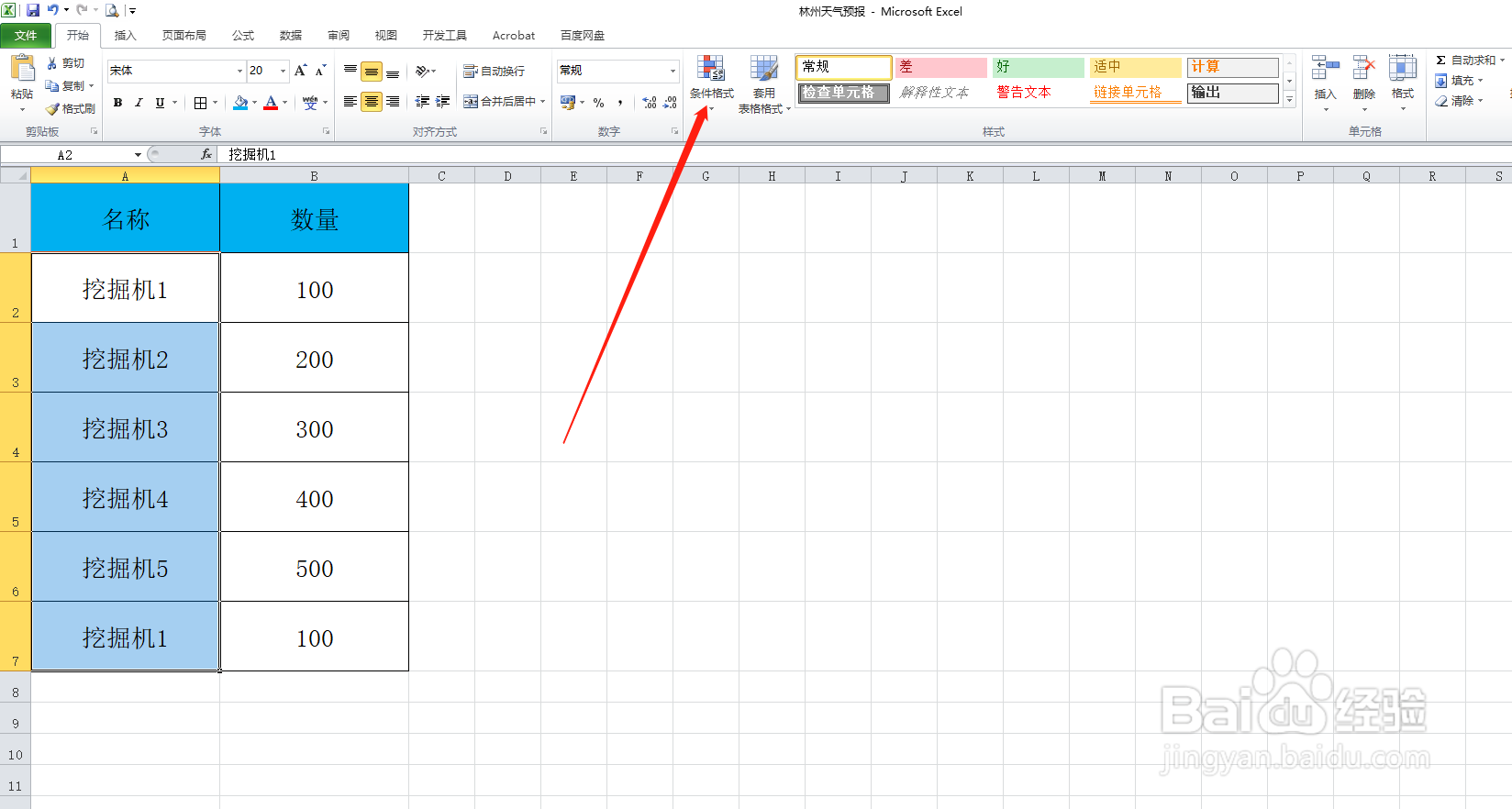Open the Name Box dropdown arrow
The height and width of the screenshot is (809, 1512).
click(138, 155)
